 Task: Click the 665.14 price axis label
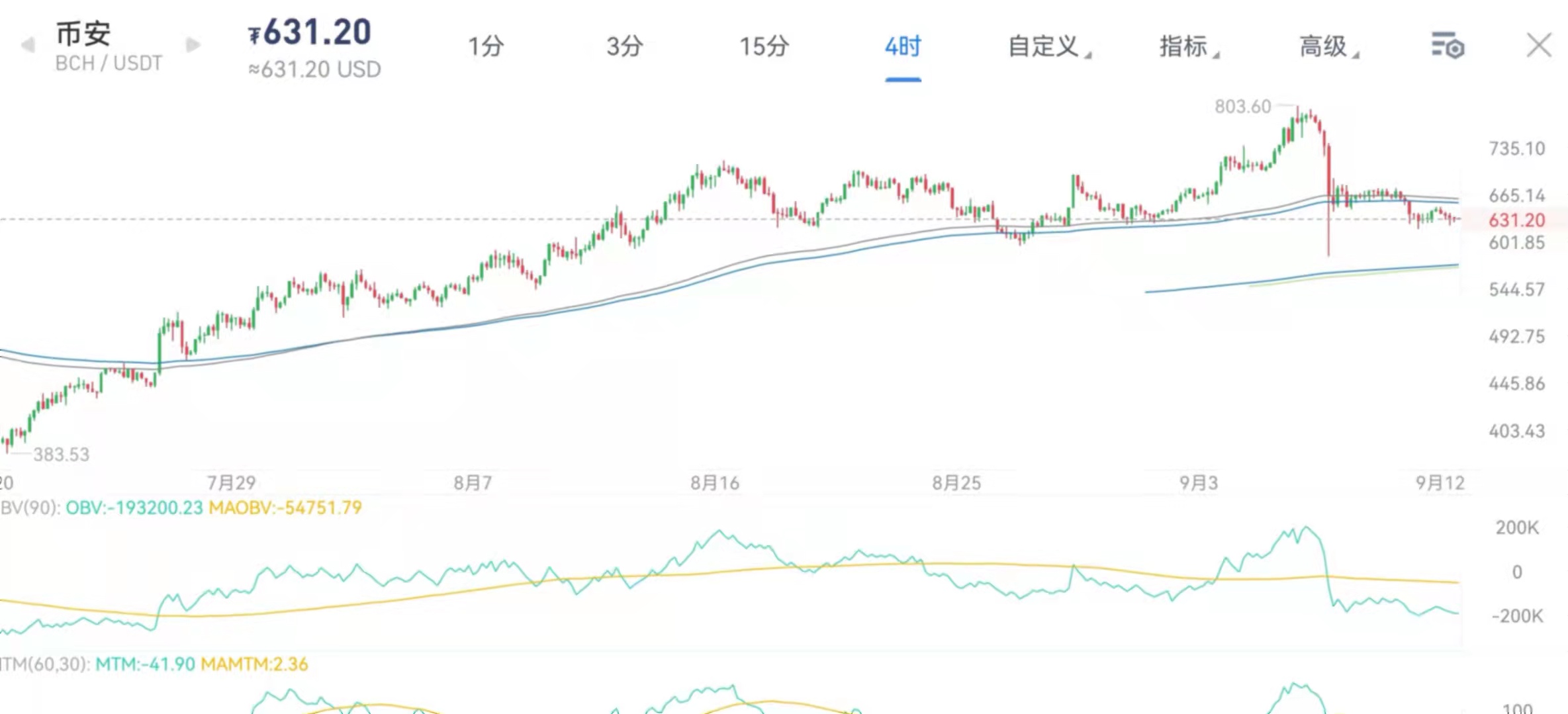pos(1516,196)
